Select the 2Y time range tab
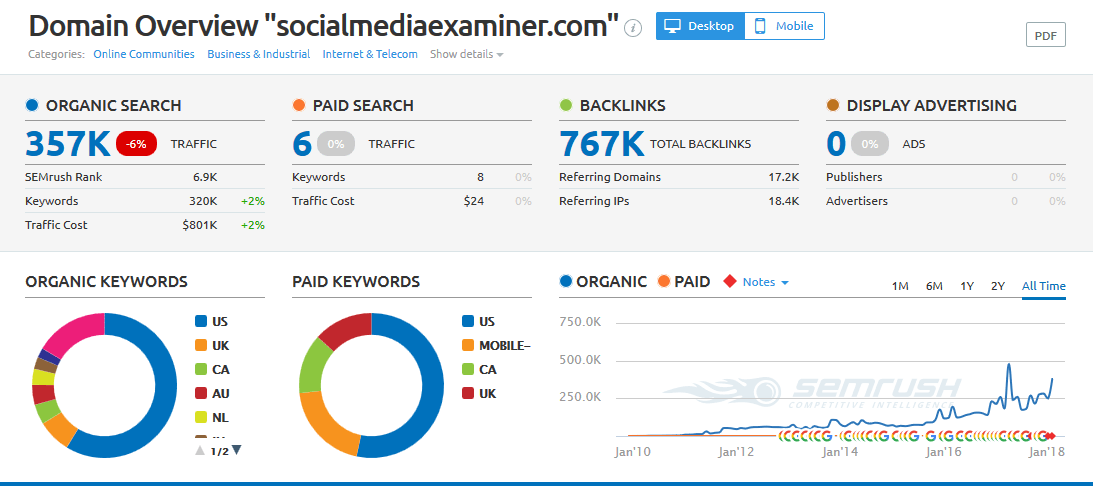 (x=997, y=286)
